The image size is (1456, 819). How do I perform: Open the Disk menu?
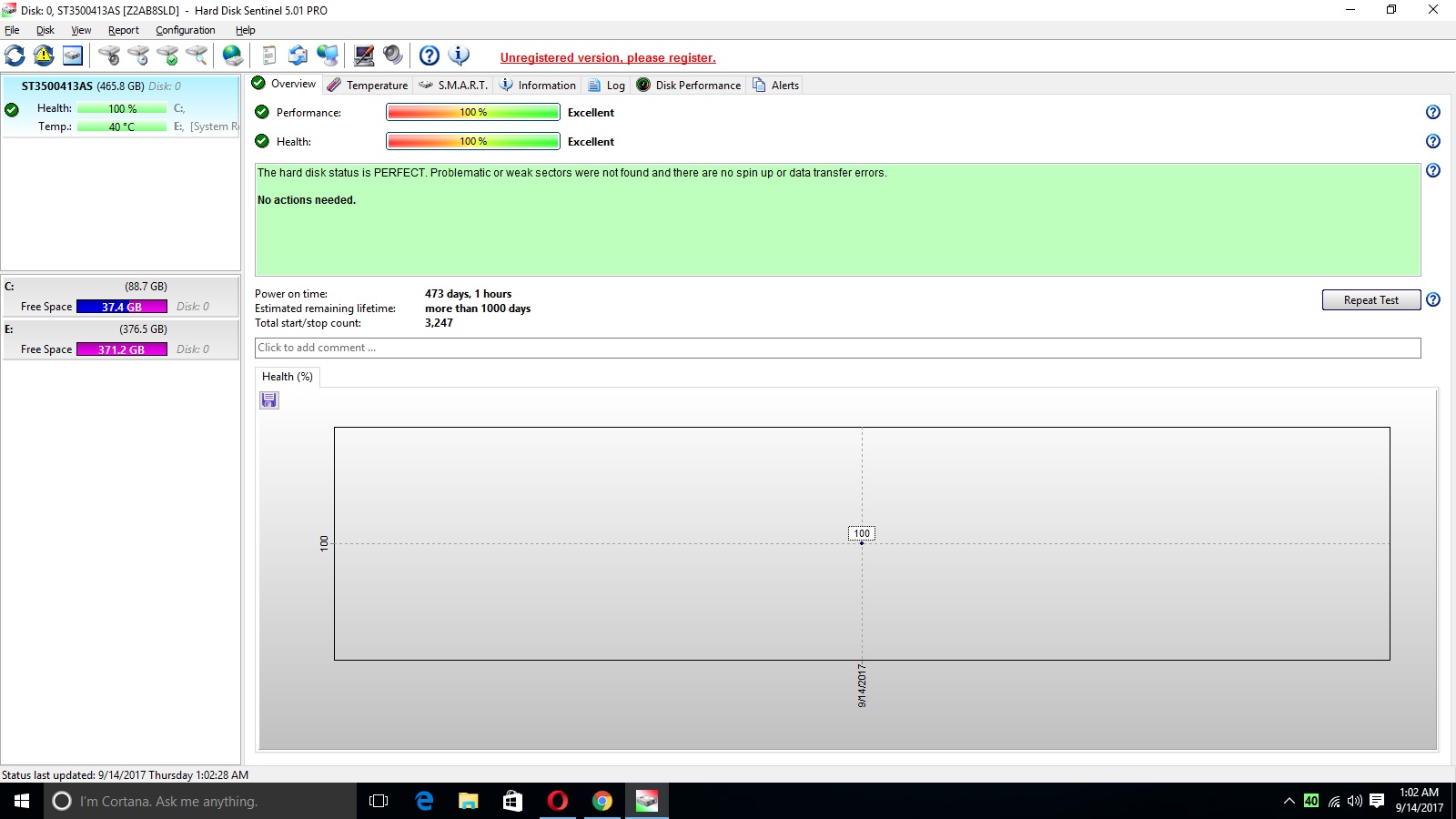[45, 30]
